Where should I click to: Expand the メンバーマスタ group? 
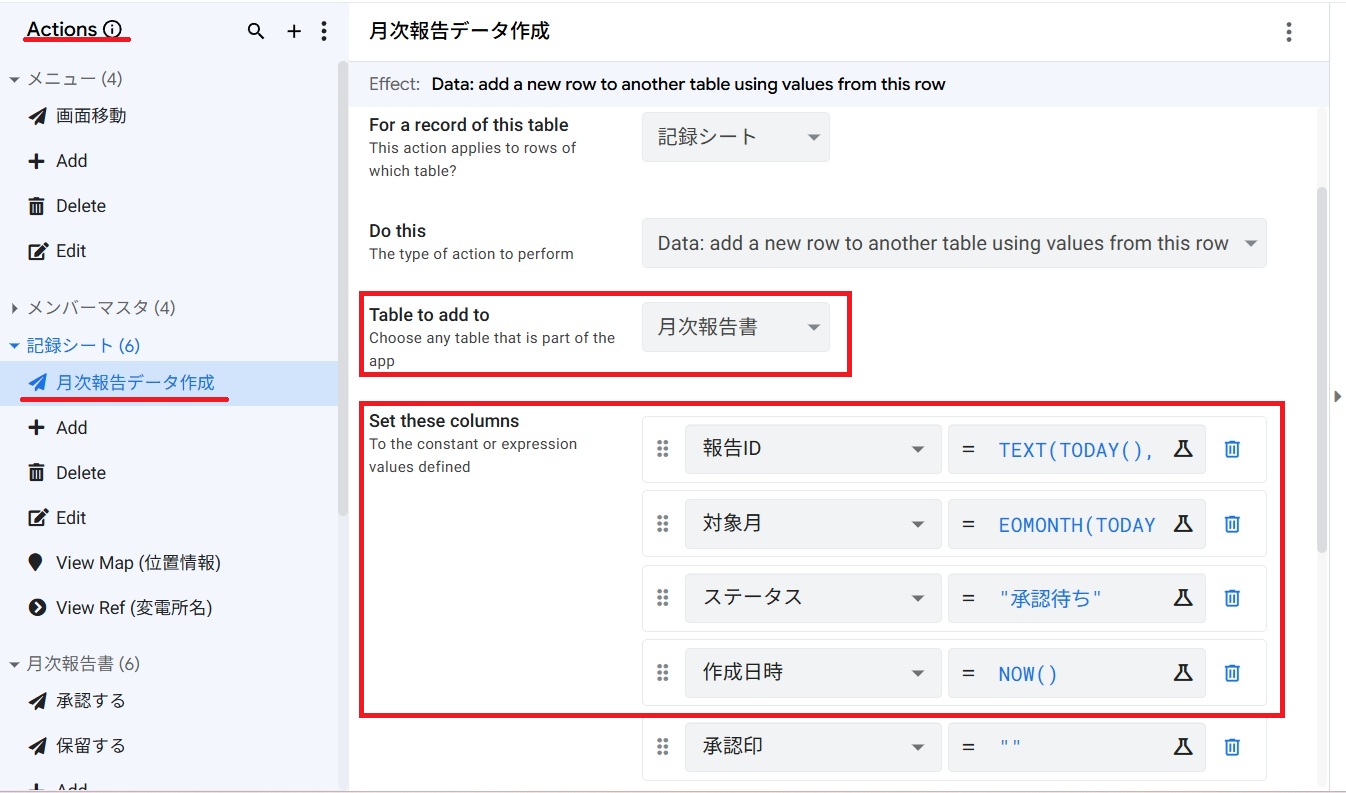pos(15,308)
